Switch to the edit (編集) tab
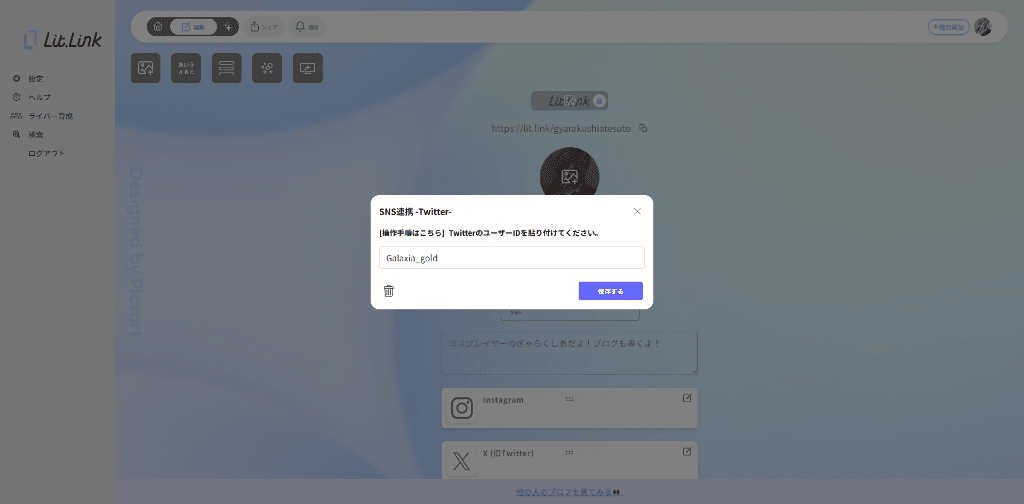The height and width of the screenshot is (504, 1024). [193, 27]
